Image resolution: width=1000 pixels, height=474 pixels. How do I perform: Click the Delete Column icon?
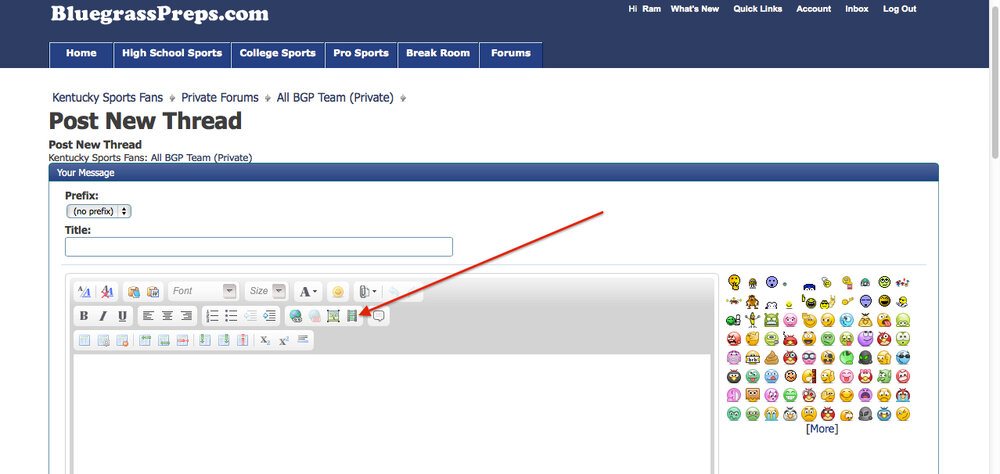(242, 341)
